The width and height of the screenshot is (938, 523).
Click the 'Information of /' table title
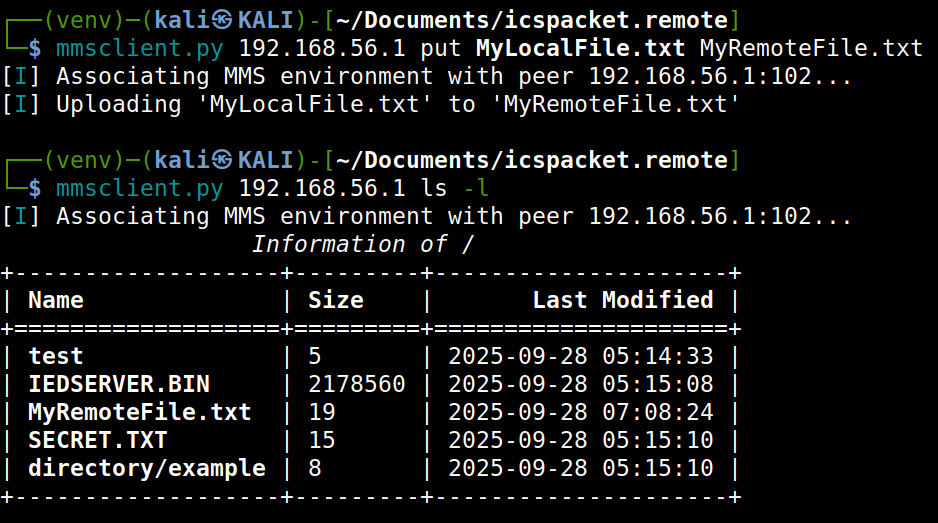coord(362,244)
